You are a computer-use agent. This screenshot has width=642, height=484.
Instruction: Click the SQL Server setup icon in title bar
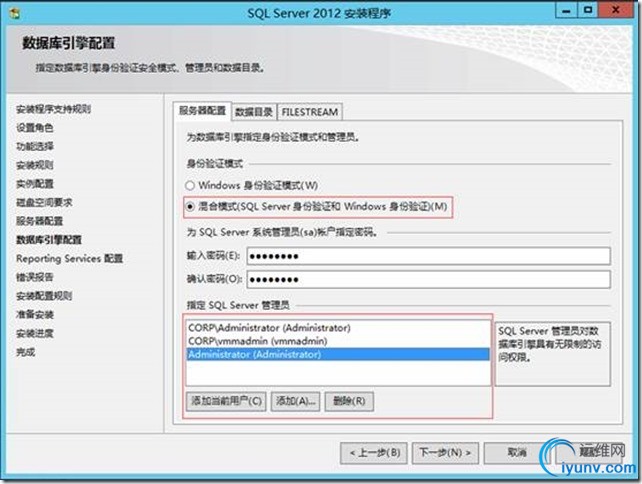[x=15, y=13]
